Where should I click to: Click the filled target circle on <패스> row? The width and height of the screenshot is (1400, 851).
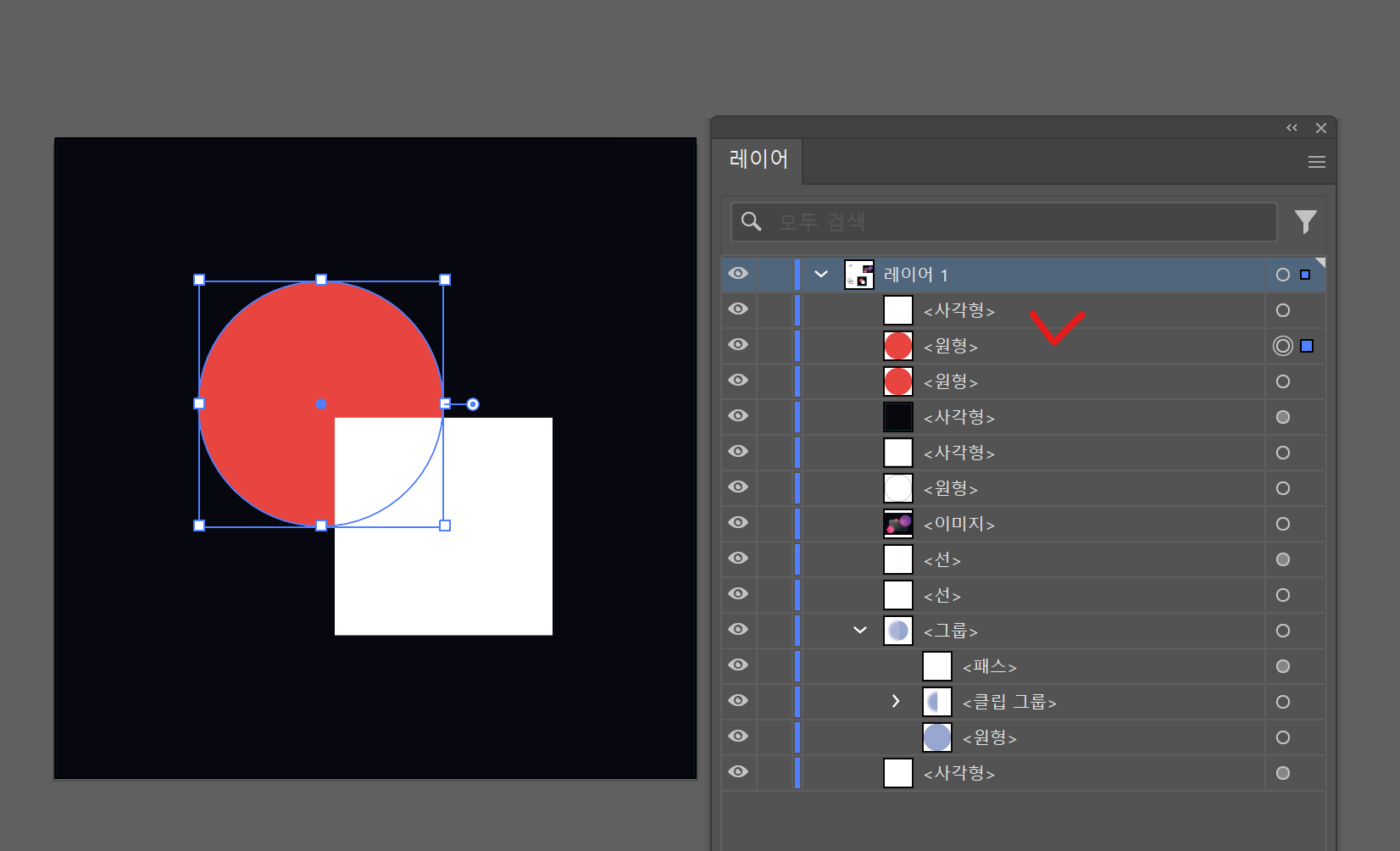coord(1283,666)
